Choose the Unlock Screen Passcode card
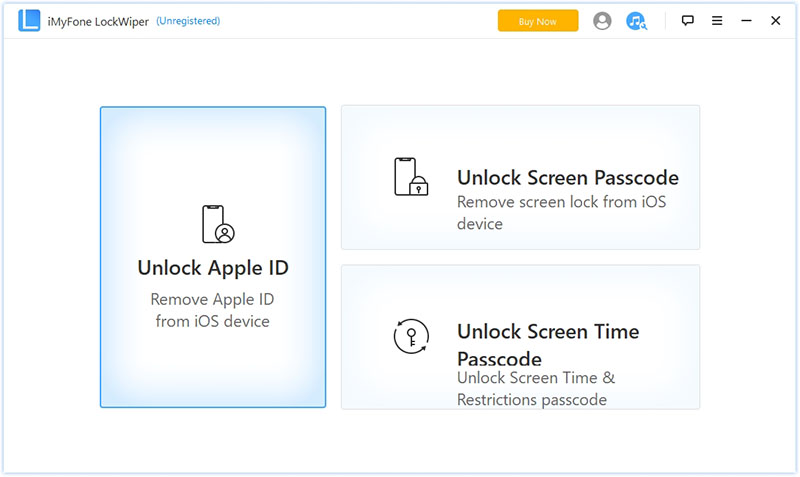This screenshot has height=477, width=800. click(x=520, y=178)
